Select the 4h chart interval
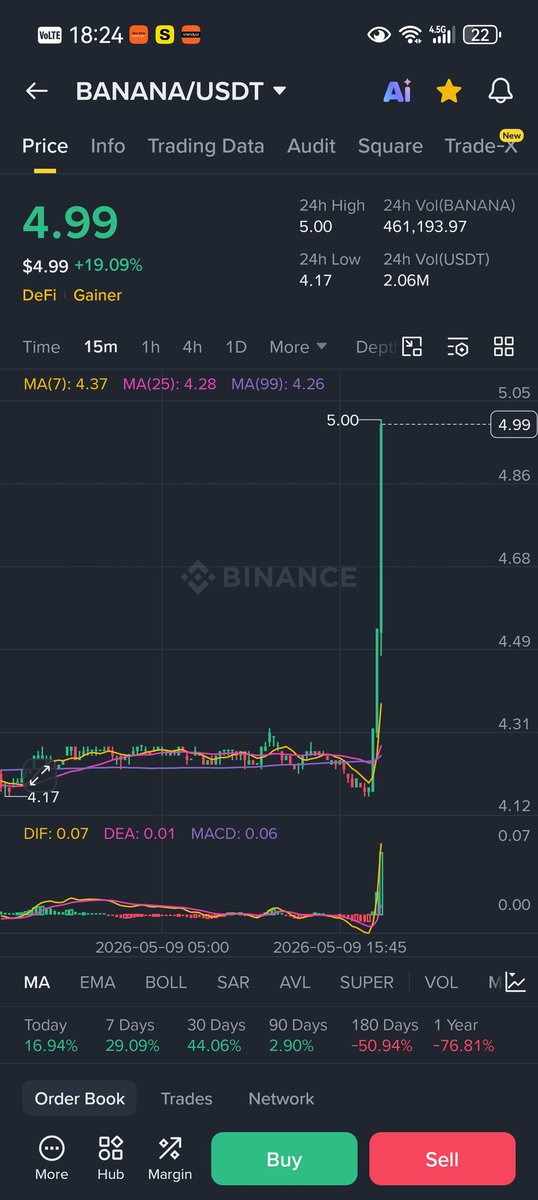 pyautogui.click(x=192, y=347)
